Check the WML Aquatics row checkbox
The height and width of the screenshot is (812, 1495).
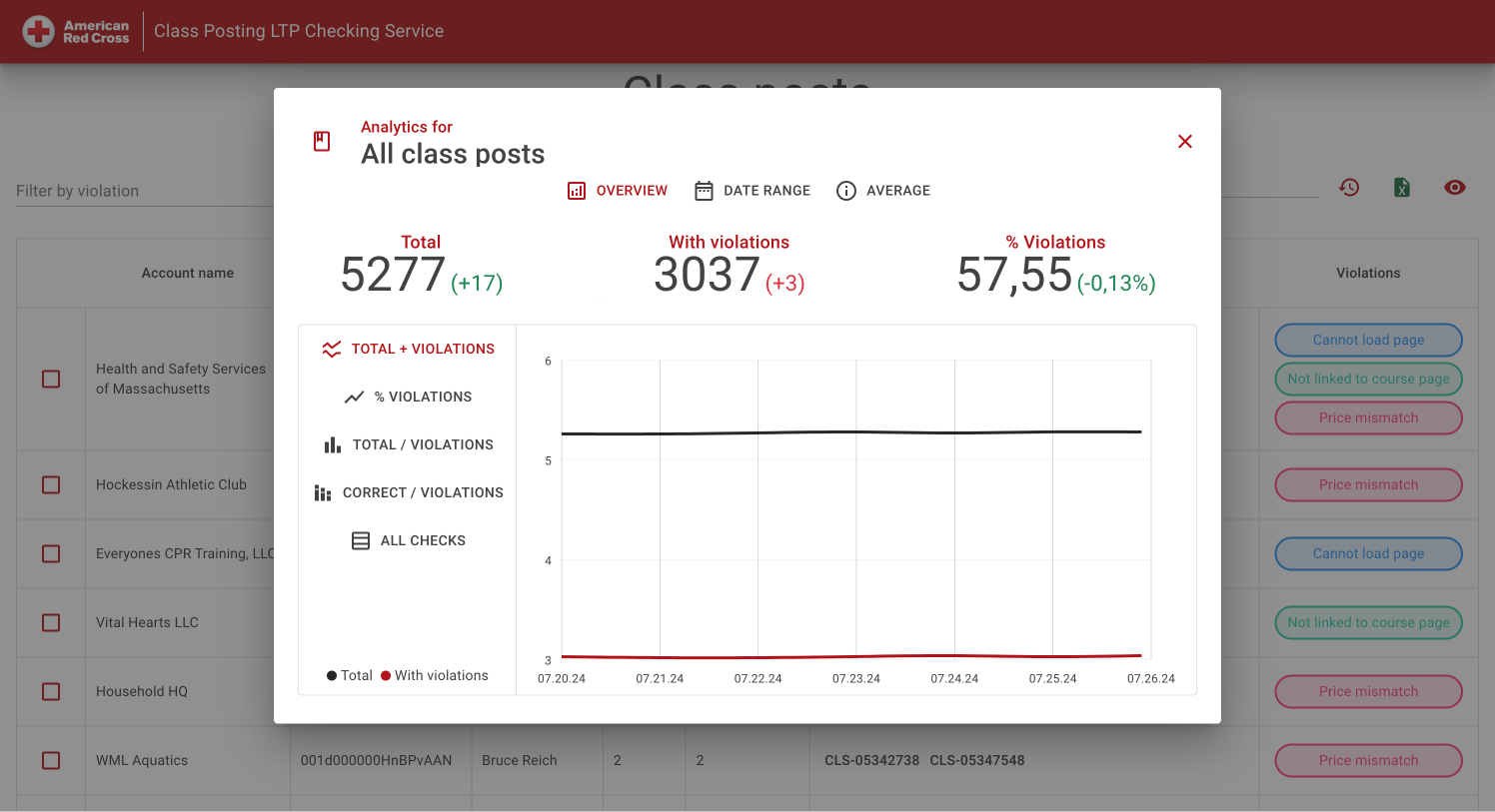(x=51, y=760)
